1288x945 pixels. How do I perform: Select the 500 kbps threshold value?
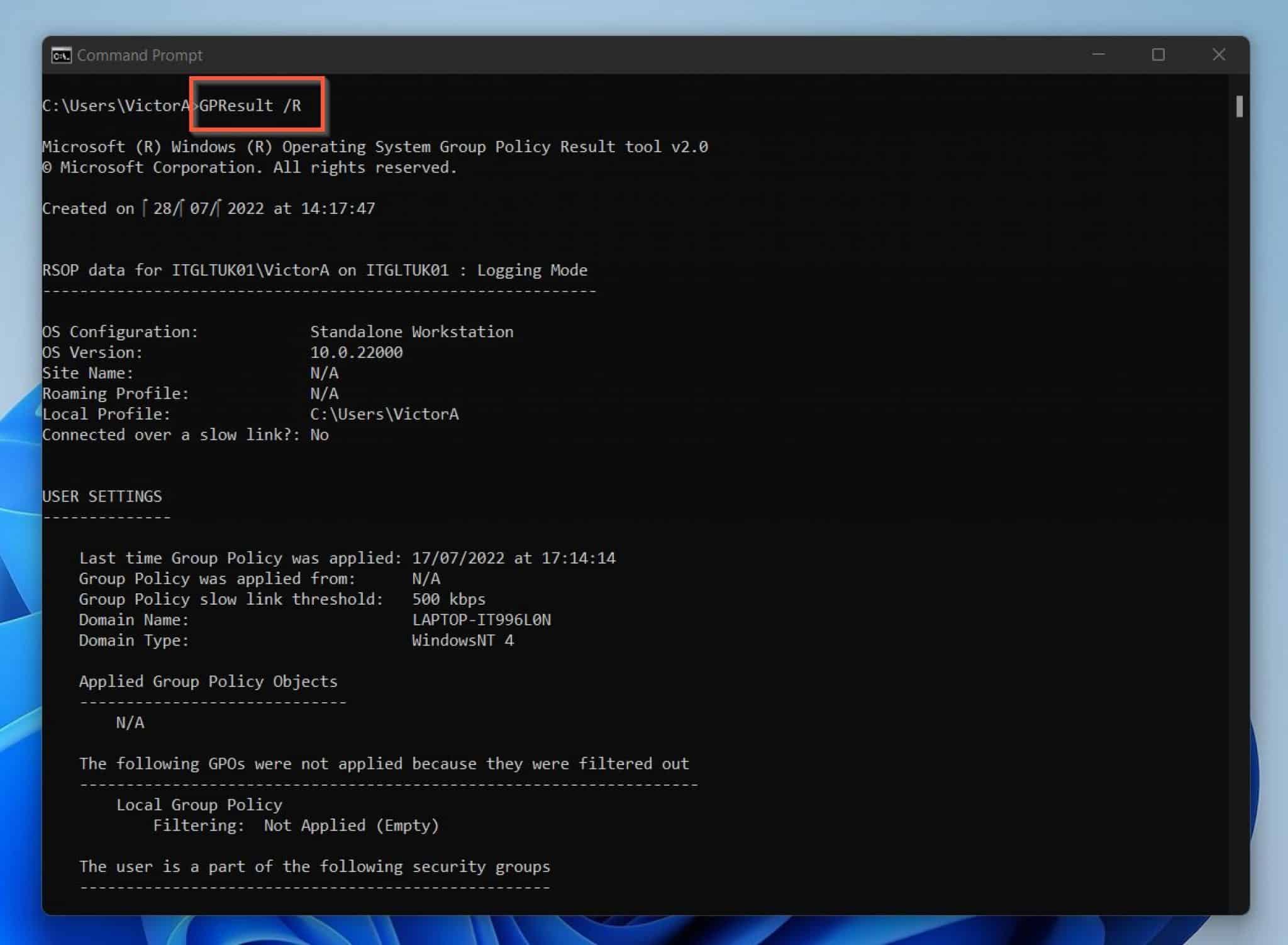[x=447, y=599]
